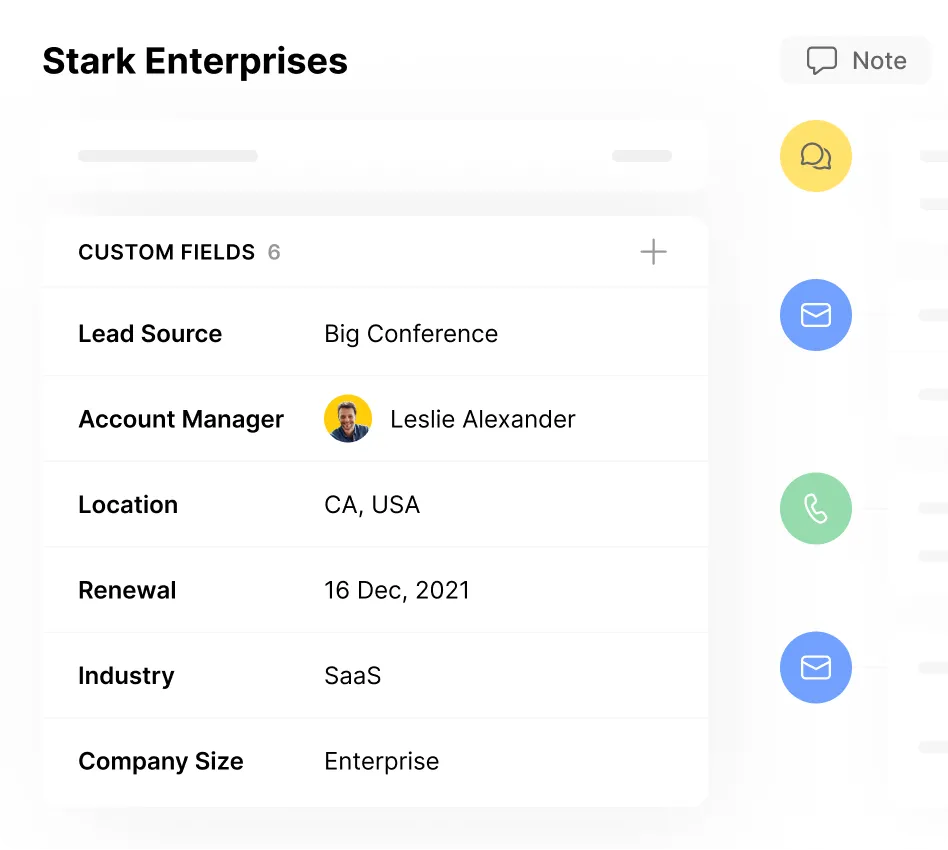Image resolution: width=948 pixels, height=850 pixels.
Task: Click the speech bubble icon on the Note button
Action: coord(822,60)
